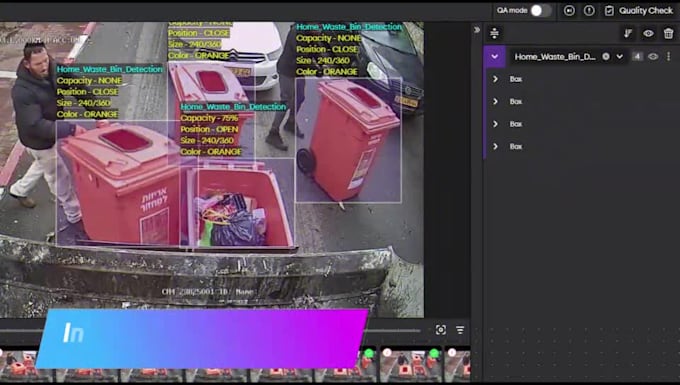Screen dimensions: 680x385
Task: Click the Quality Check clipboard icon
Action: (609, 10)
